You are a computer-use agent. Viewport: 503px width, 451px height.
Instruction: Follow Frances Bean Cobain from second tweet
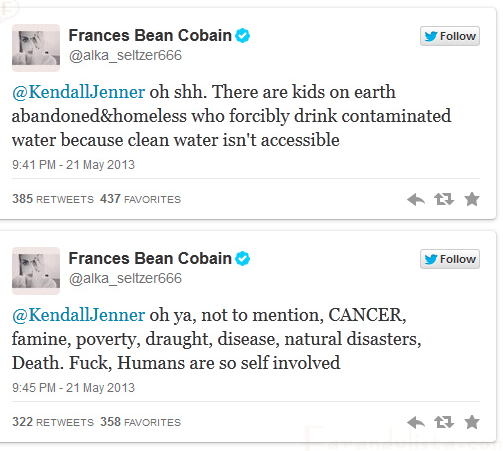(450, 259)
